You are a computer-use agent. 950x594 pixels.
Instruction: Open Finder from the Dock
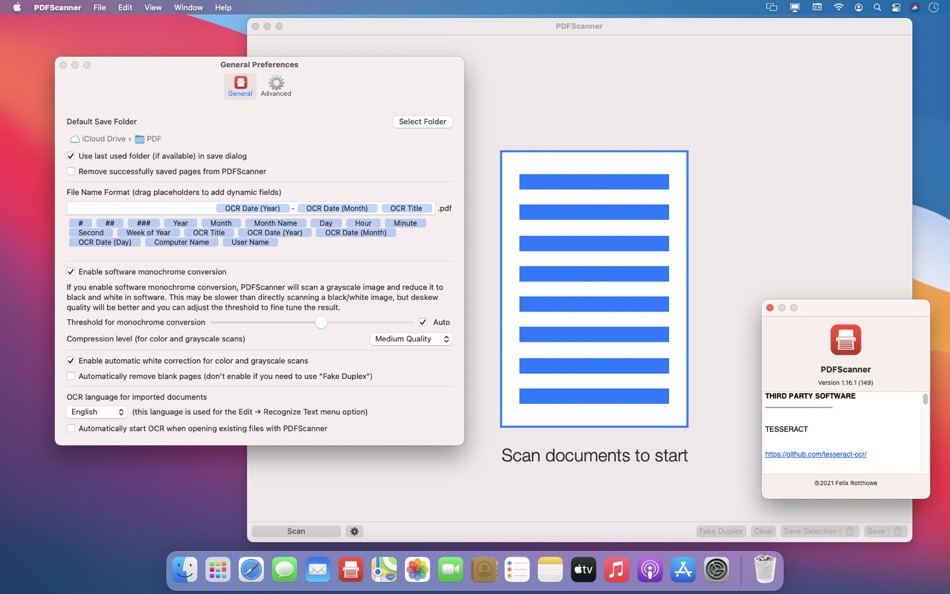click(185, 570)
